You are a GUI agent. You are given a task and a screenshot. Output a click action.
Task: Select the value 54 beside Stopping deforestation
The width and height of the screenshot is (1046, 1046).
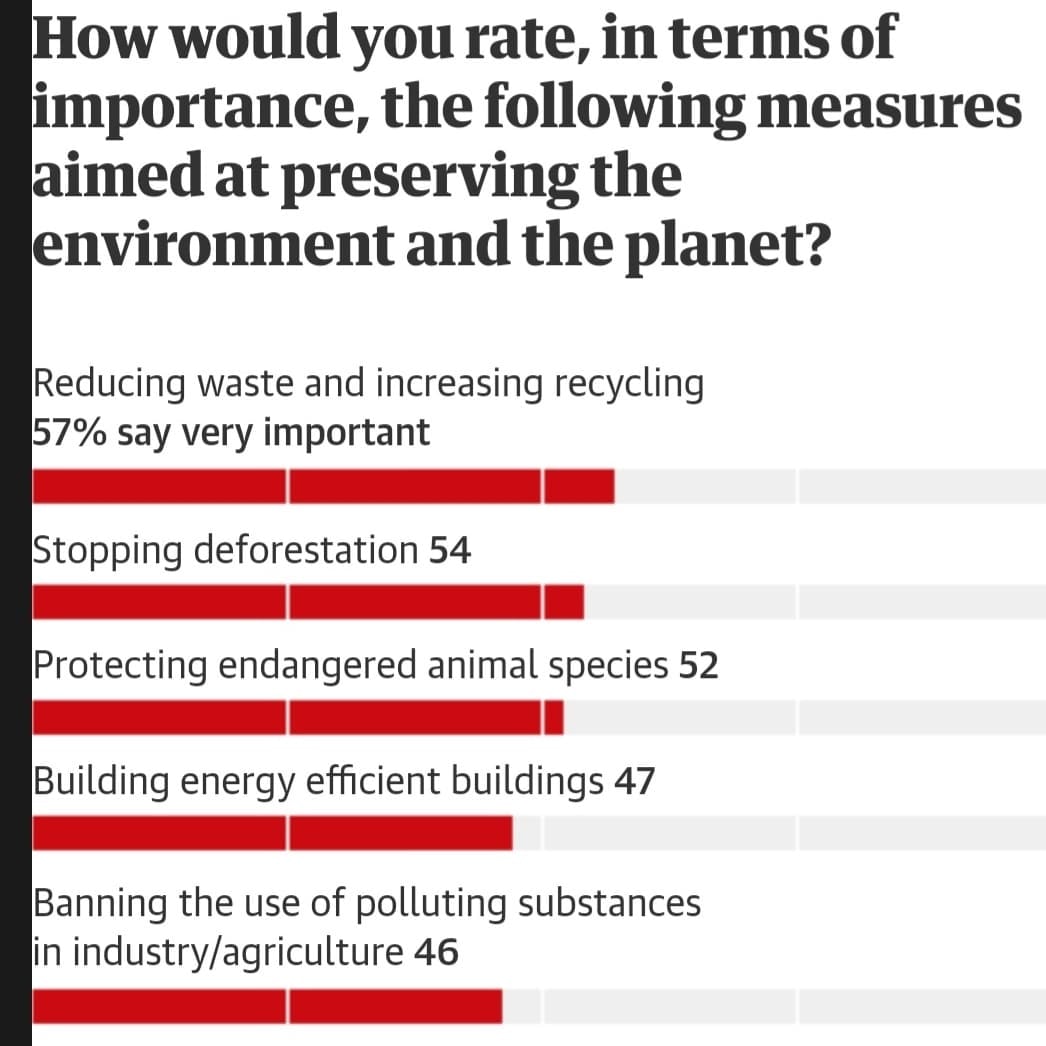450,550
